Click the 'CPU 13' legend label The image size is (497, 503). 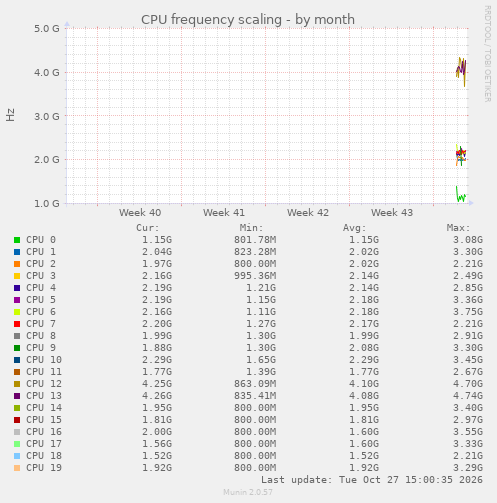[44, 396]
